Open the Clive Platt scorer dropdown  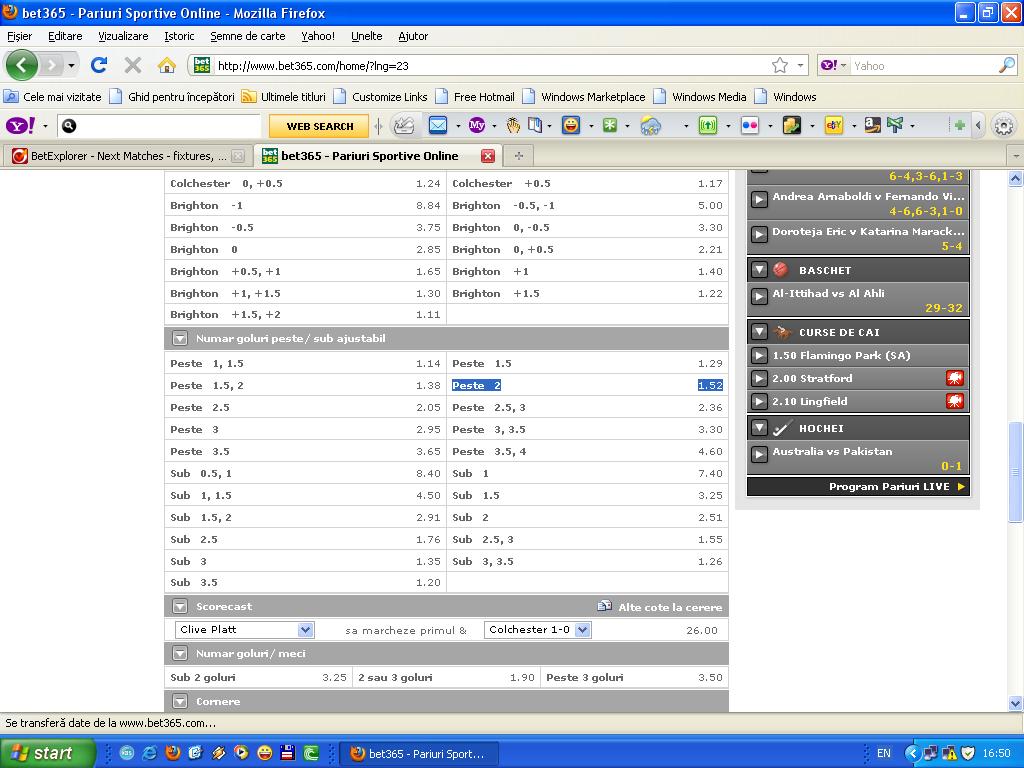pos(244,630)
